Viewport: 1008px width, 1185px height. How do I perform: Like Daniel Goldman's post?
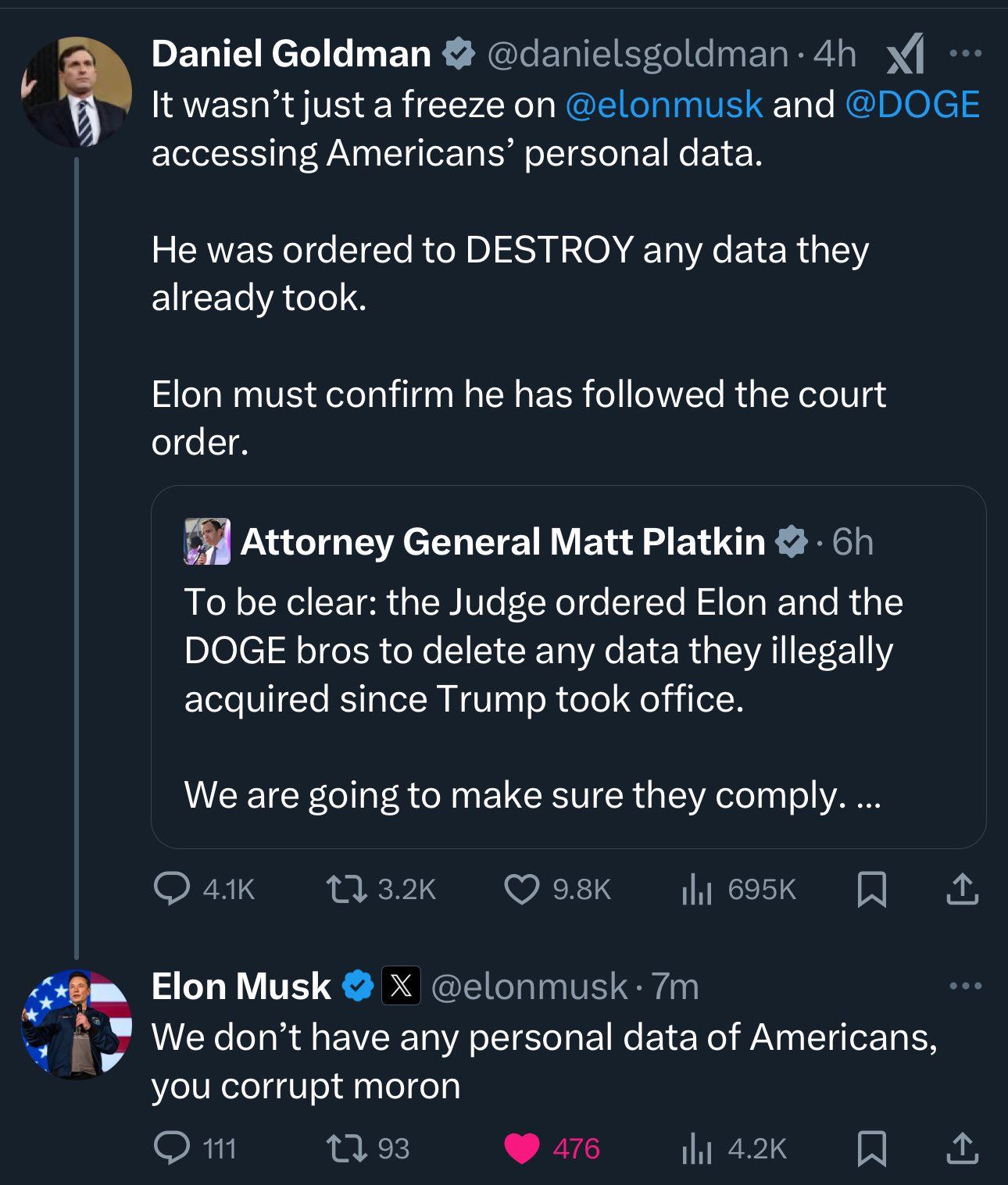pyautogui.click(x=522, y=889)
